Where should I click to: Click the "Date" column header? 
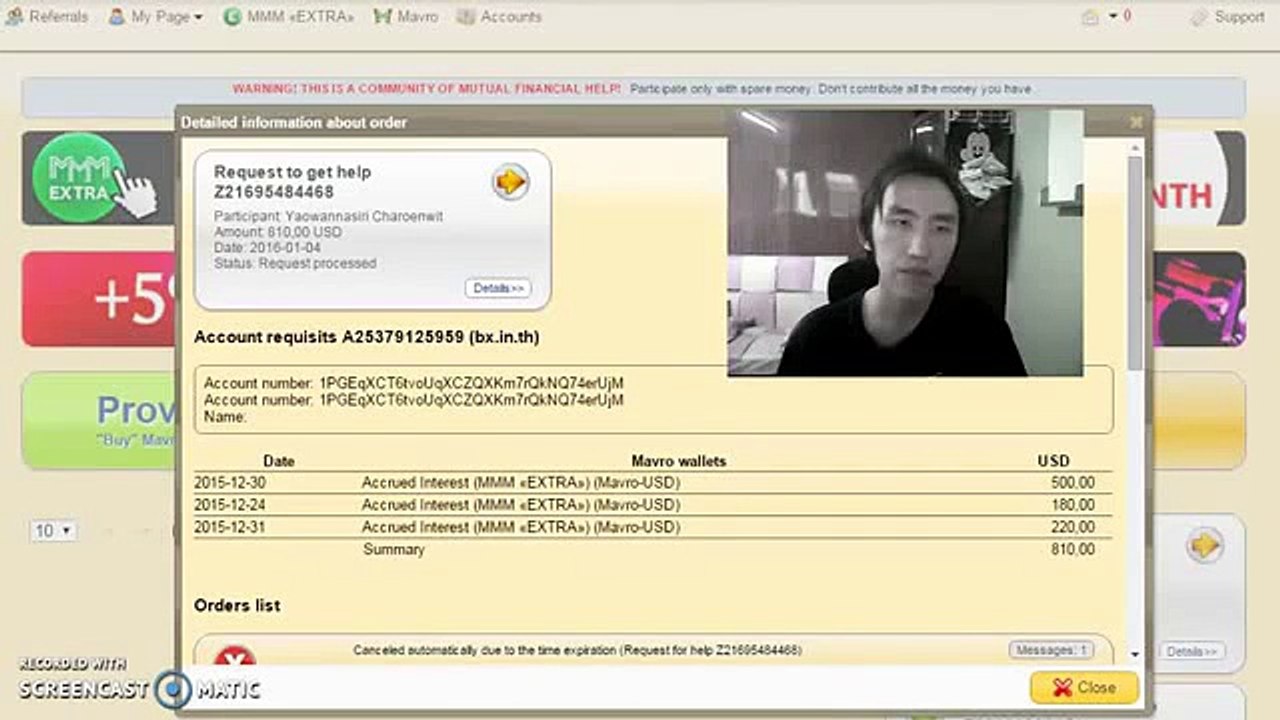(279, 461)
